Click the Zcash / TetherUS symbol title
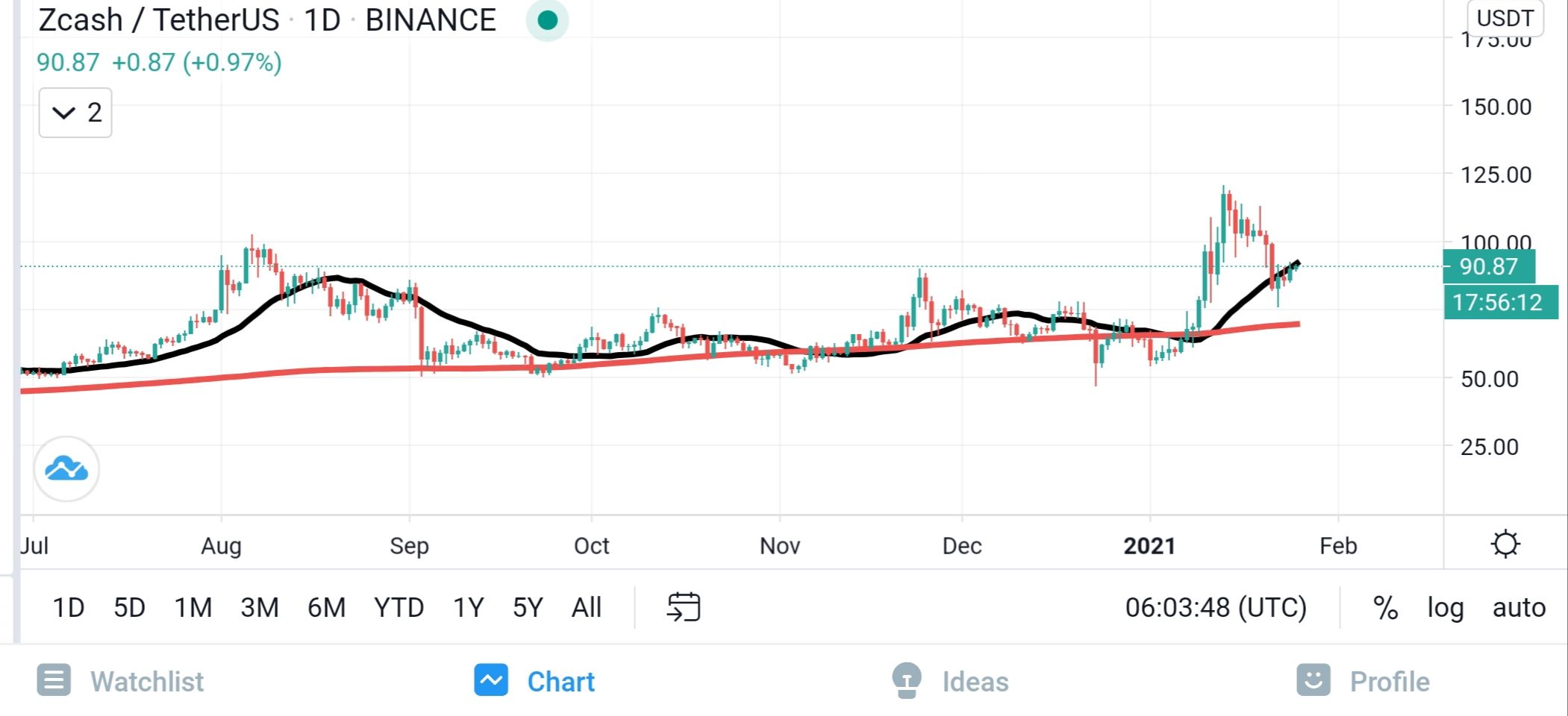Image resolution: width=1568 pixels, height=716 pixels. coord(159,20)
